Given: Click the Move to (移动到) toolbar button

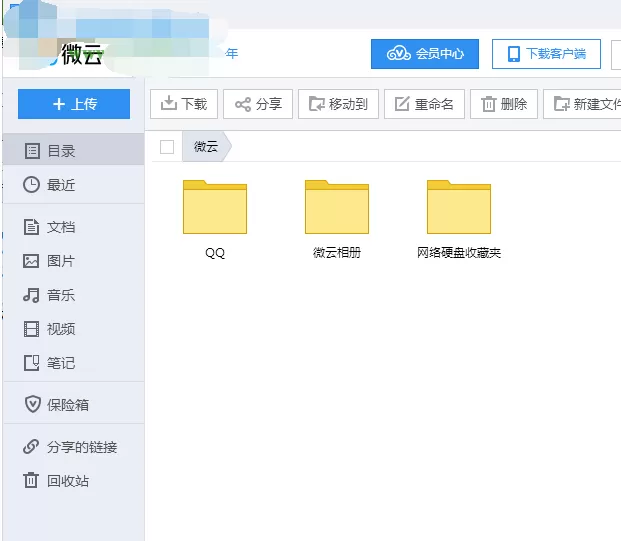Looking at the screenshot, I should click(338, 104).
